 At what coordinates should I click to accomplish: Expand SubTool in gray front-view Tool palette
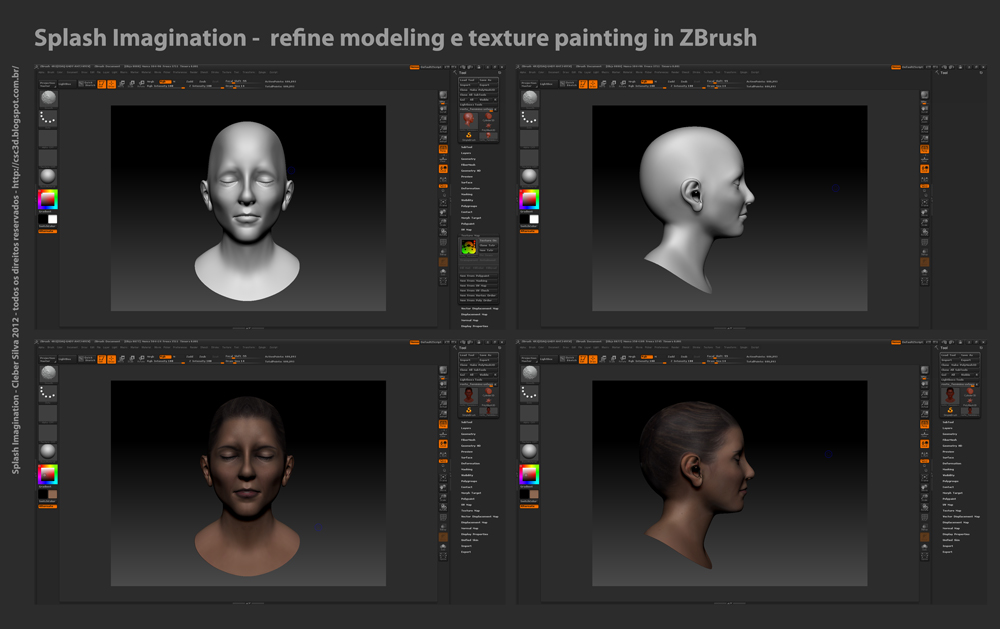click(467, 147)
